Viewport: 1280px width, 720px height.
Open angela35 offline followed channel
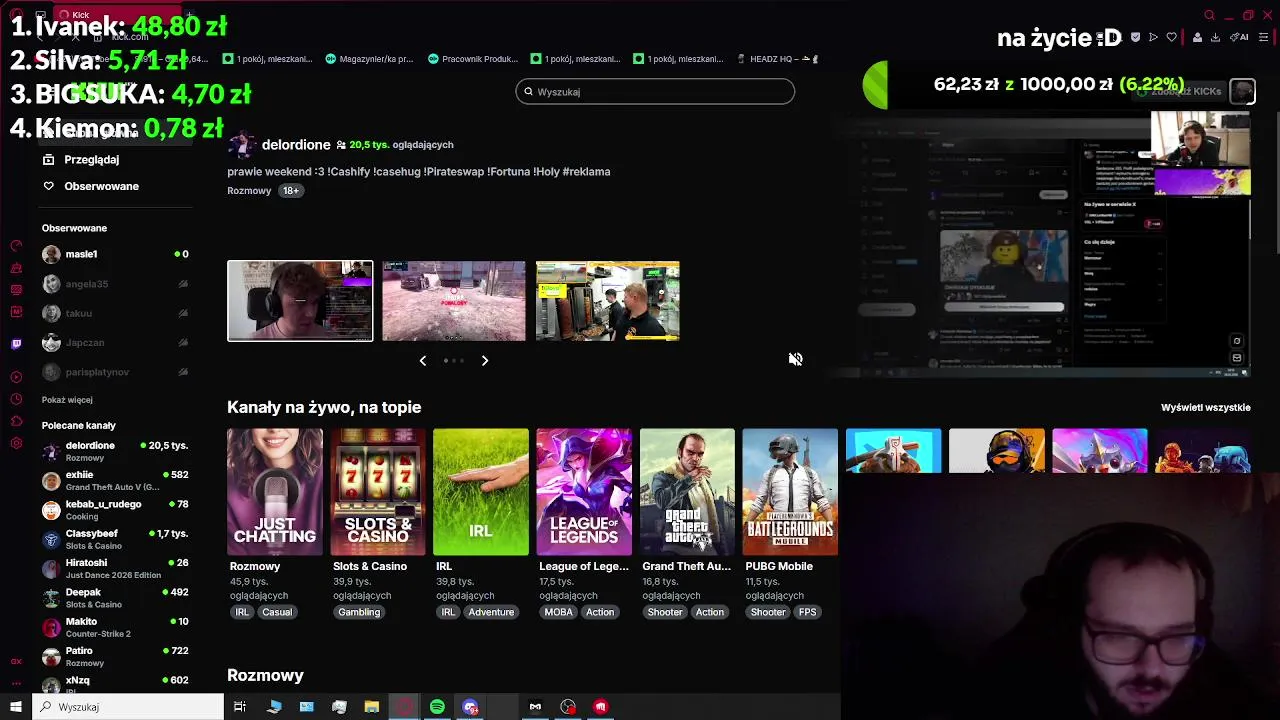click(115, 284)
